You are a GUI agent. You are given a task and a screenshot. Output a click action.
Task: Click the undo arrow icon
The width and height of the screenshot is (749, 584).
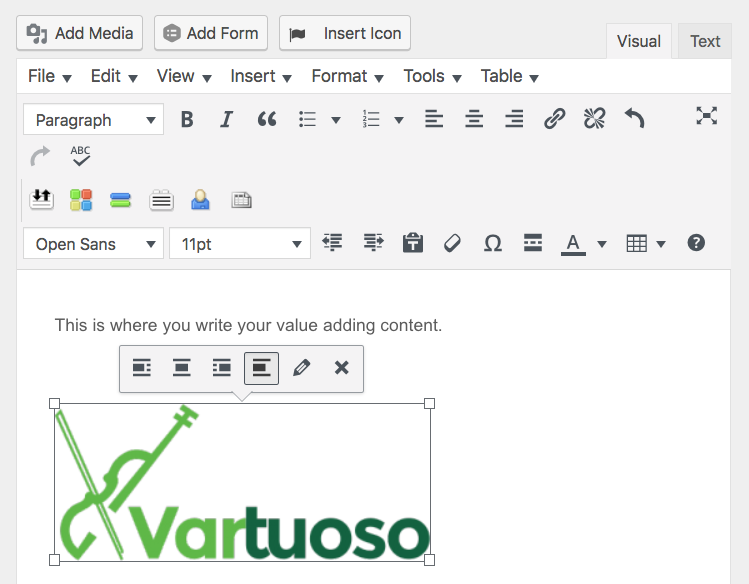coord(635,118)
